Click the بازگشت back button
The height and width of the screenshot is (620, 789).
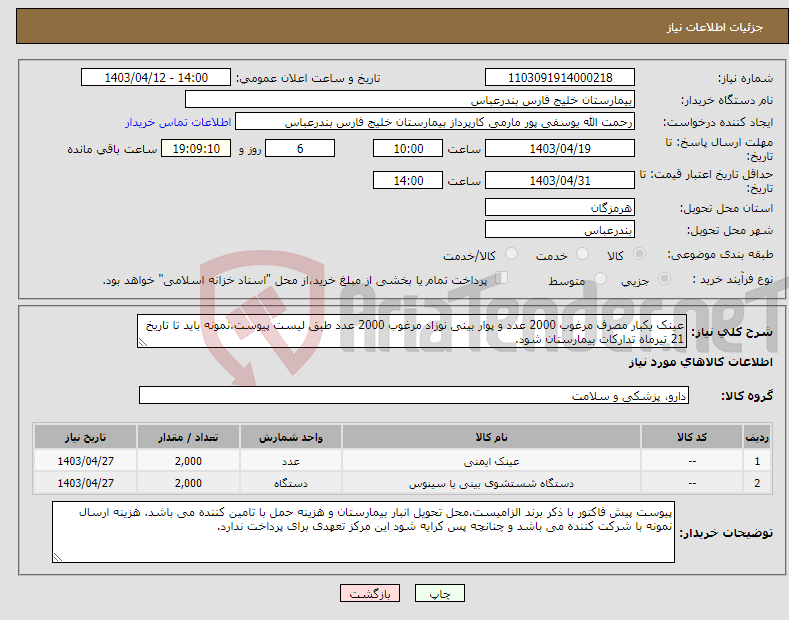[370, 593]
